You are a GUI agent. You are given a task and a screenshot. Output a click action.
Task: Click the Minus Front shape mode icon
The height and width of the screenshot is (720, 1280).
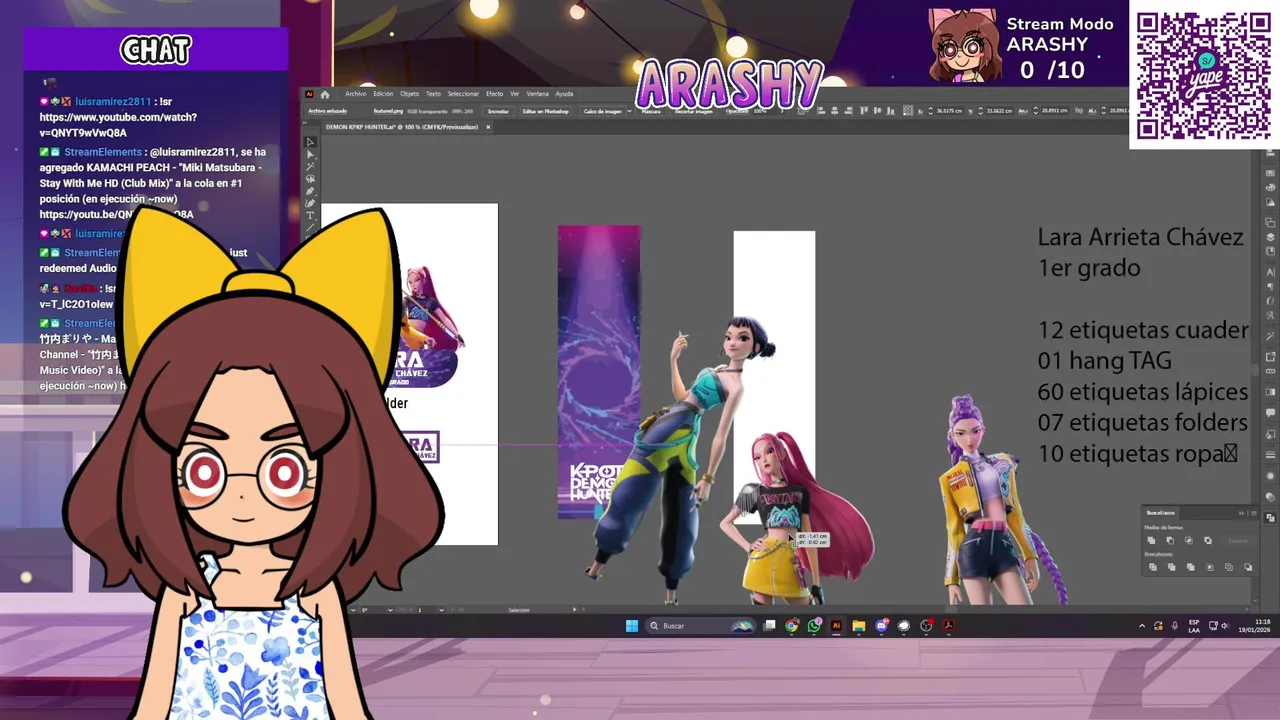click(1170, 540)
